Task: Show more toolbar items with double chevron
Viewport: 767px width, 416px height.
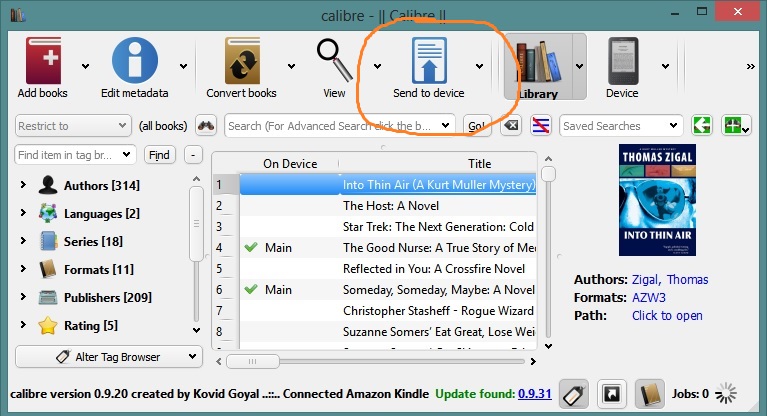Action: point(750,67)
